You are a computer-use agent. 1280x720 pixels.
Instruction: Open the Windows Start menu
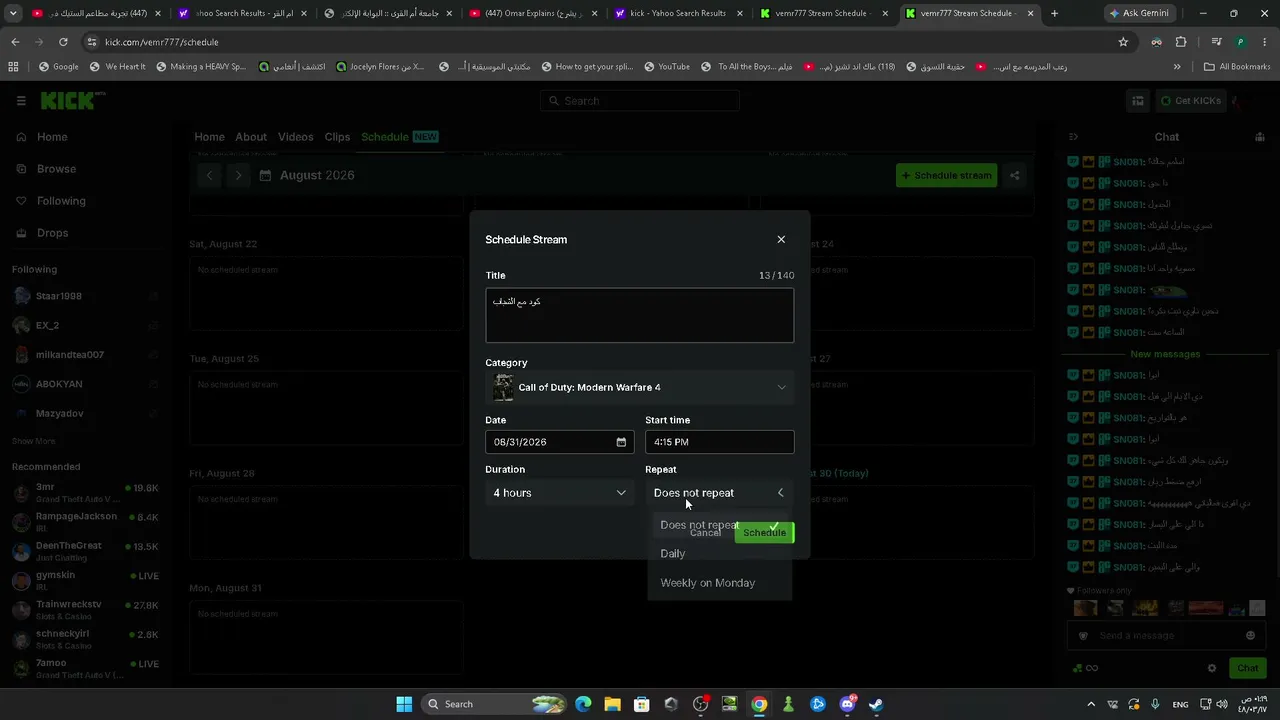(x=404, y=704)
